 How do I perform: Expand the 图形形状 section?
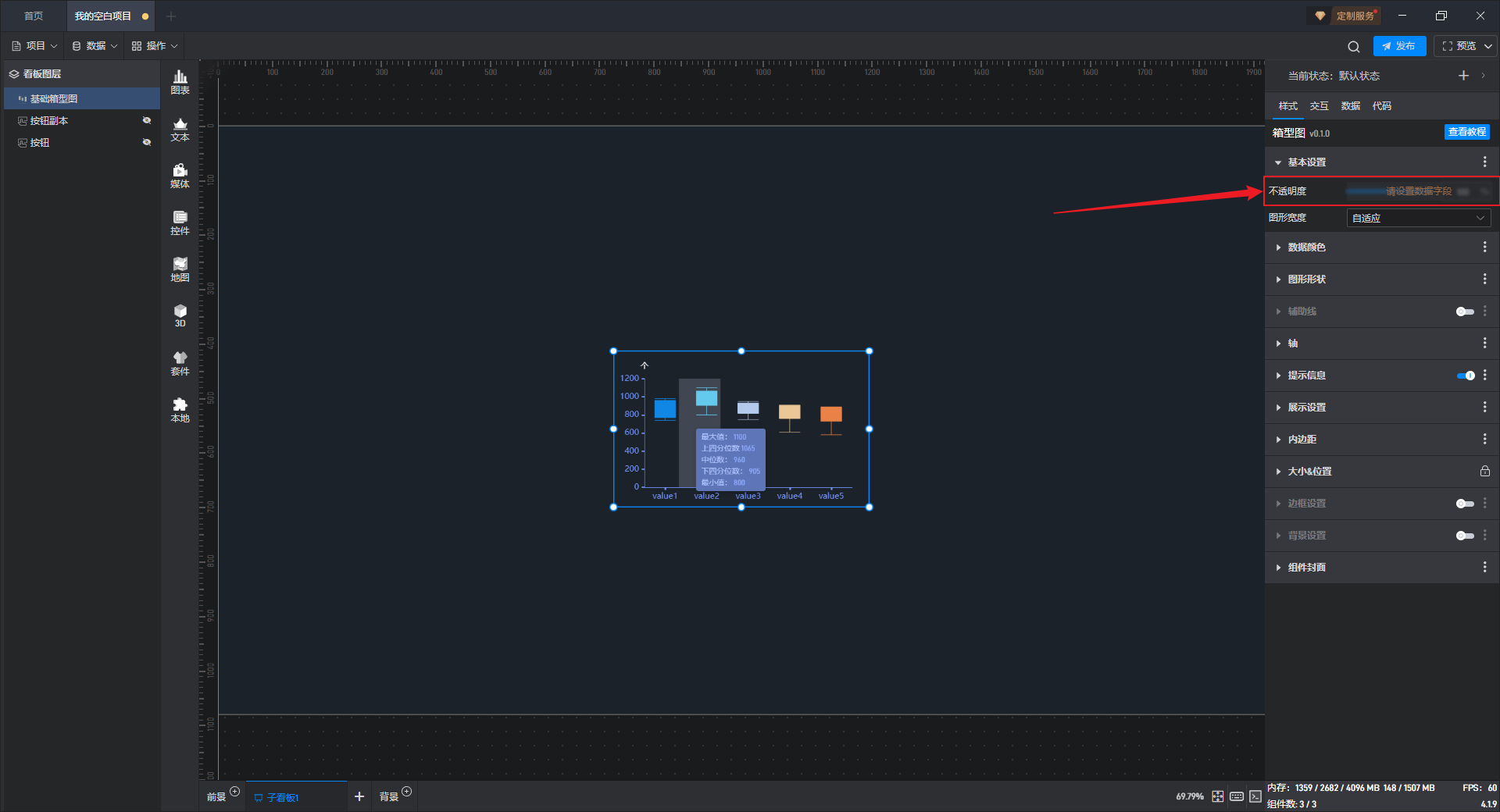(1278, 280)
